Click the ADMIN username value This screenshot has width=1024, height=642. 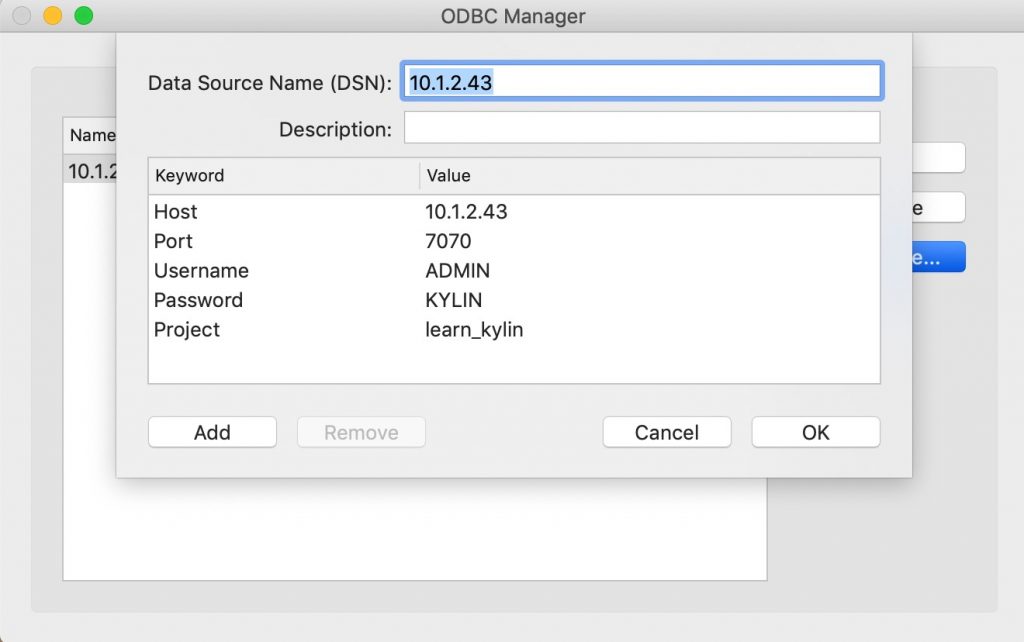[x=457, y=271]
